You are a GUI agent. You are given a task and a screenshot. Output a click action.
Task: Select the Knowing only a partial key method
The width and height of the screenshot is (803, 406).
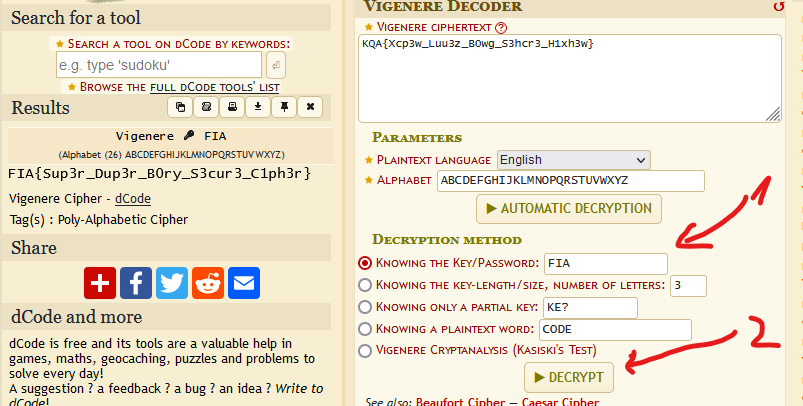365,307
